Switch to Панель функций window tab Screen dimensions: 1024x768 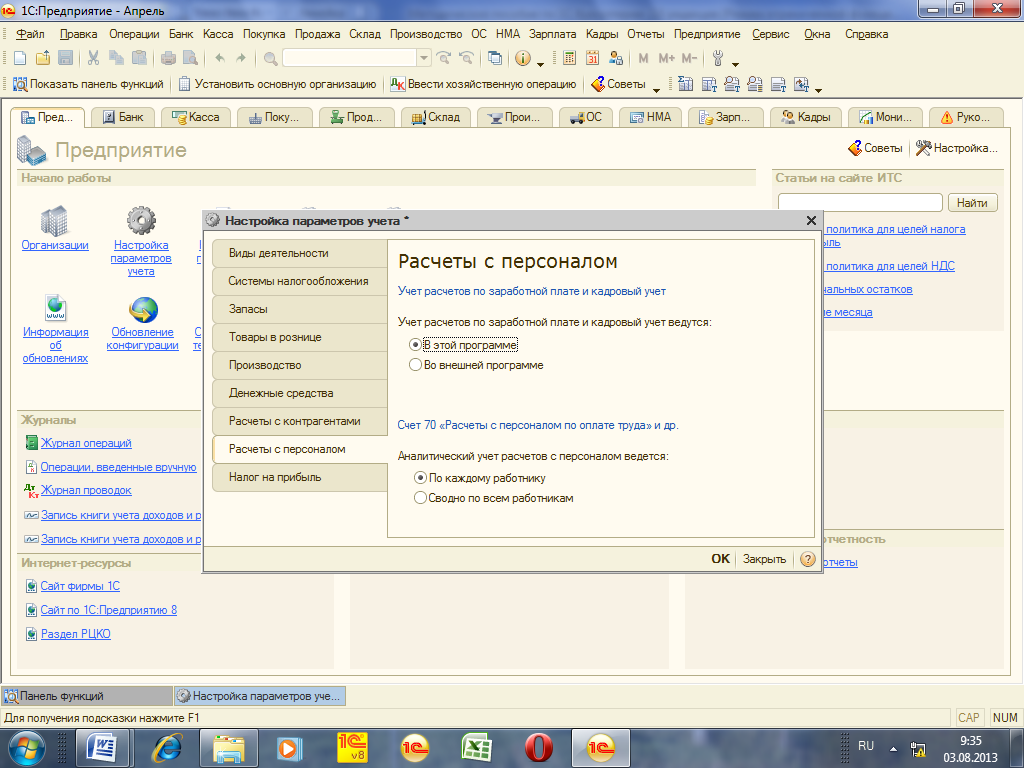point(87,696)
